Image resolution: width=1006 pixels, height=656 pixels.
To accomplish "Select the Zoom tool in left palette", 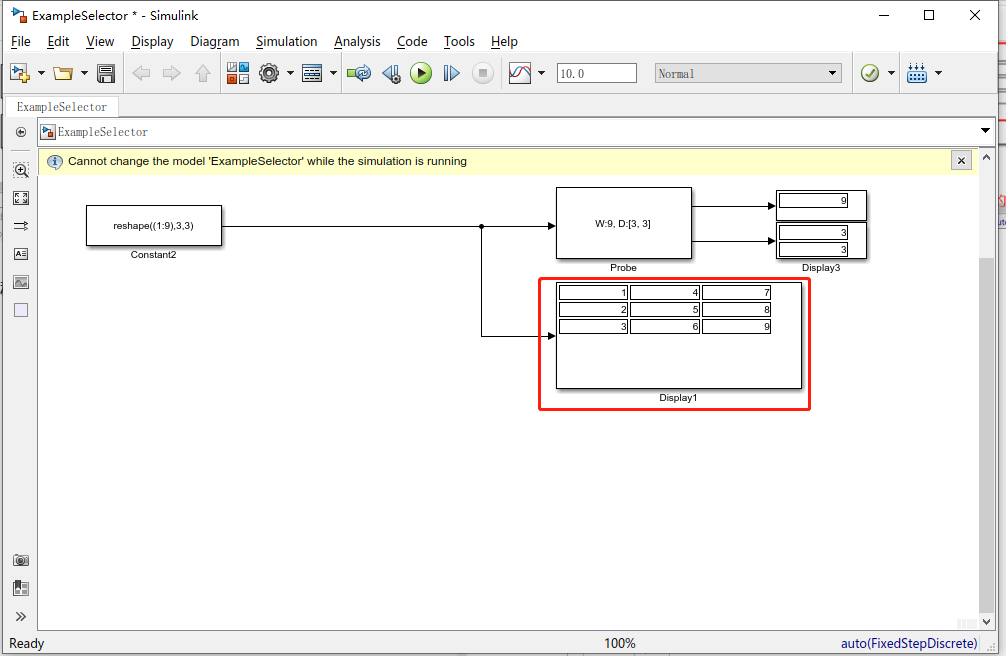I will click(x=21, y=170).
